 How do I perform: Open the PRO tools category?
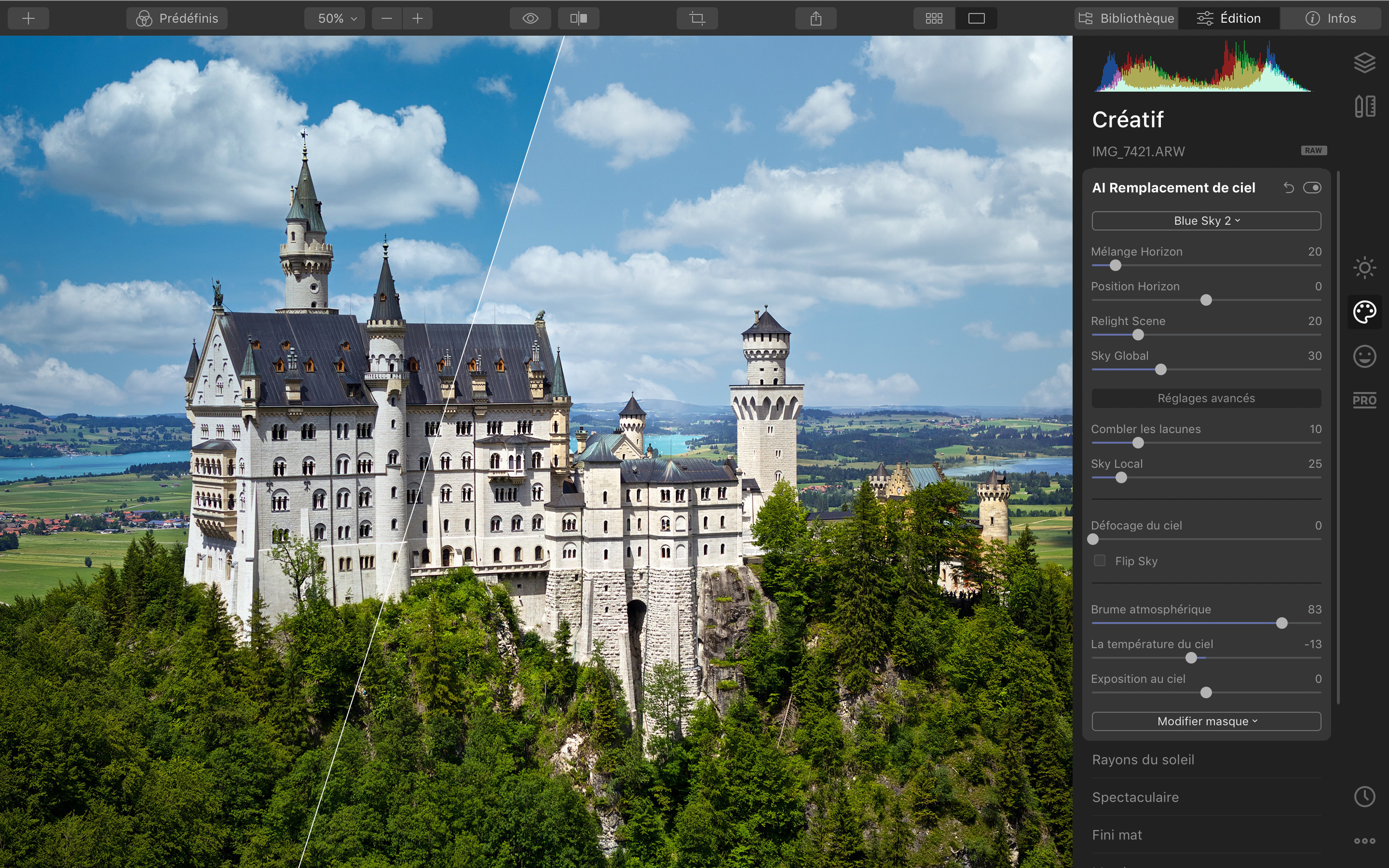pos(1364,400)
